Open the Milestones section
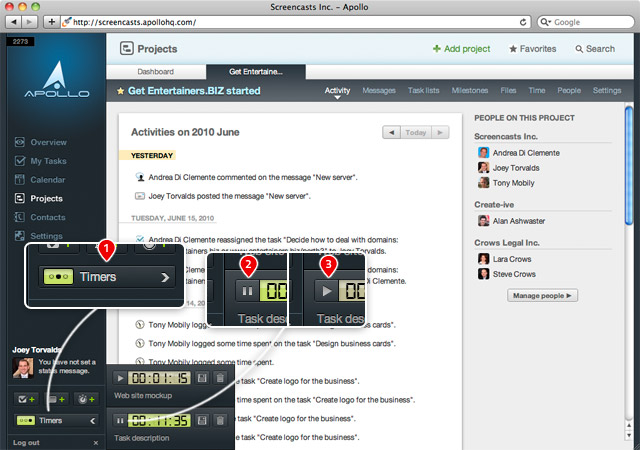This screenshot has height=450, width=640. coord(470,91)
